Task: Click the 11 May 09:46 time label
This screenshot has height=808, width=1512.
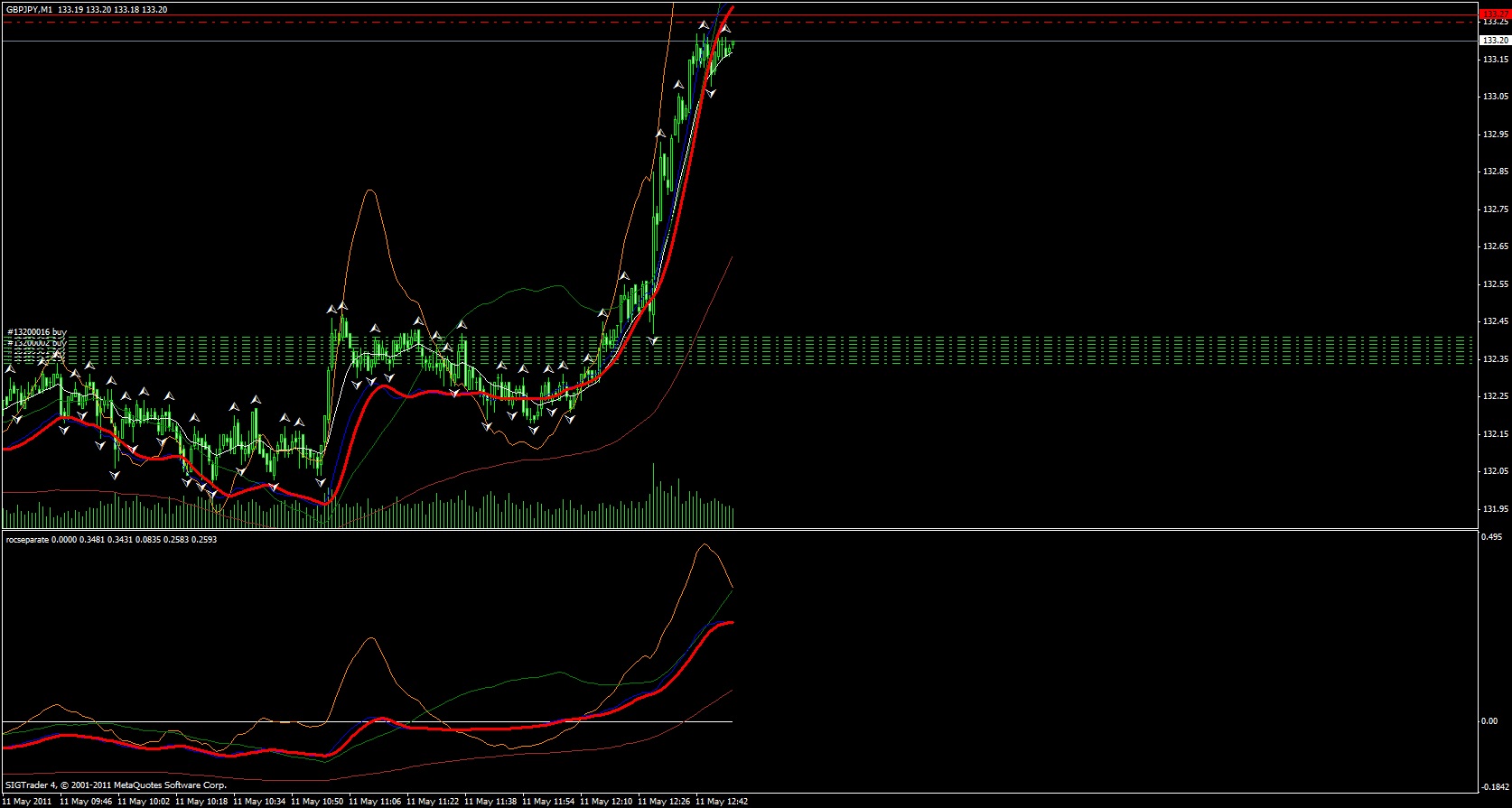Action: point(86,802)
